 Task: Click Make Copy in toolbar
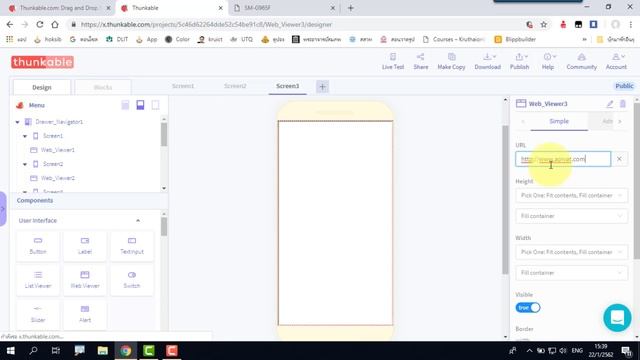click(x=451, y=61)
